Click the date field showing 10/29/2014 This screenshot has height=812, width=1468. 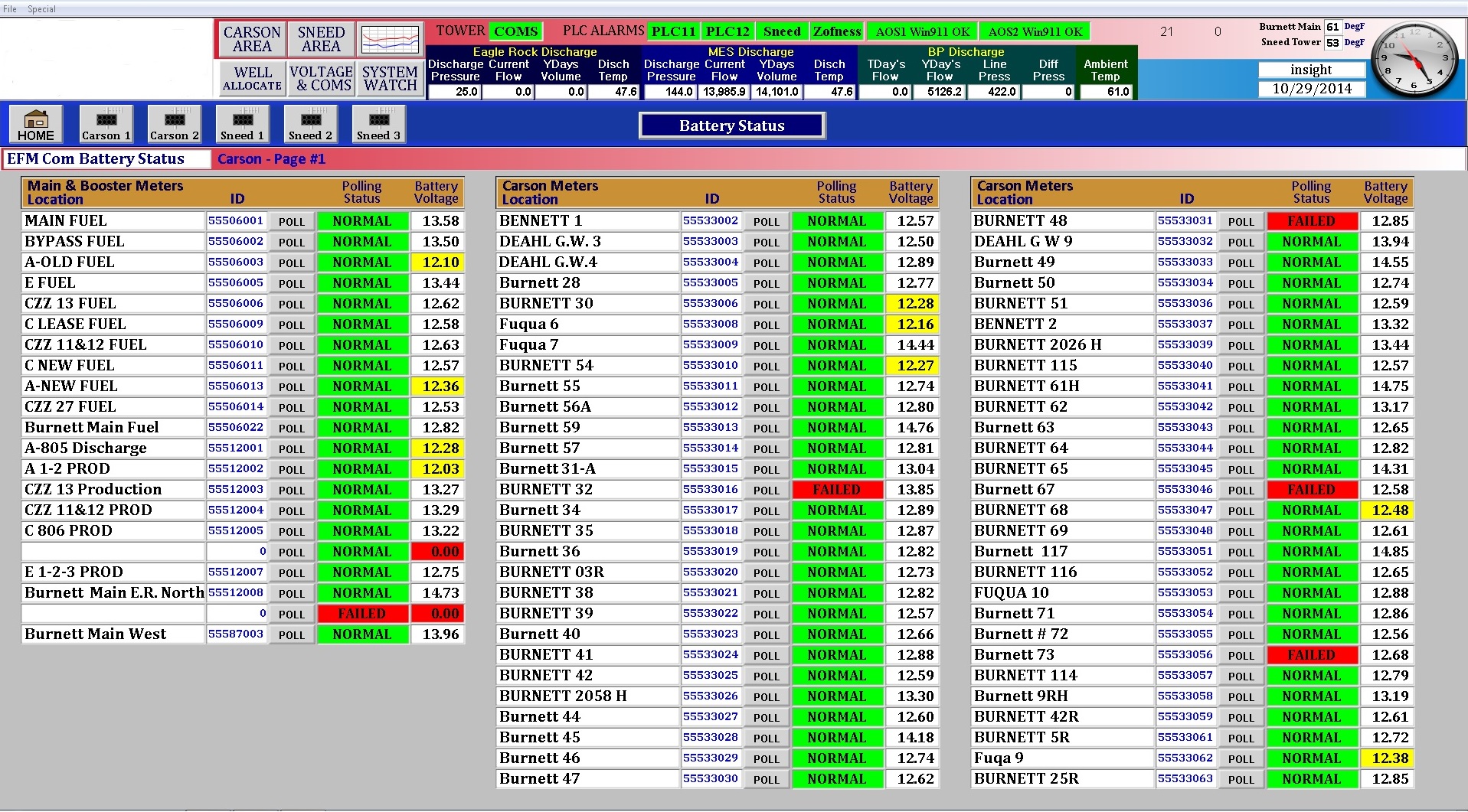point(1312,89)
